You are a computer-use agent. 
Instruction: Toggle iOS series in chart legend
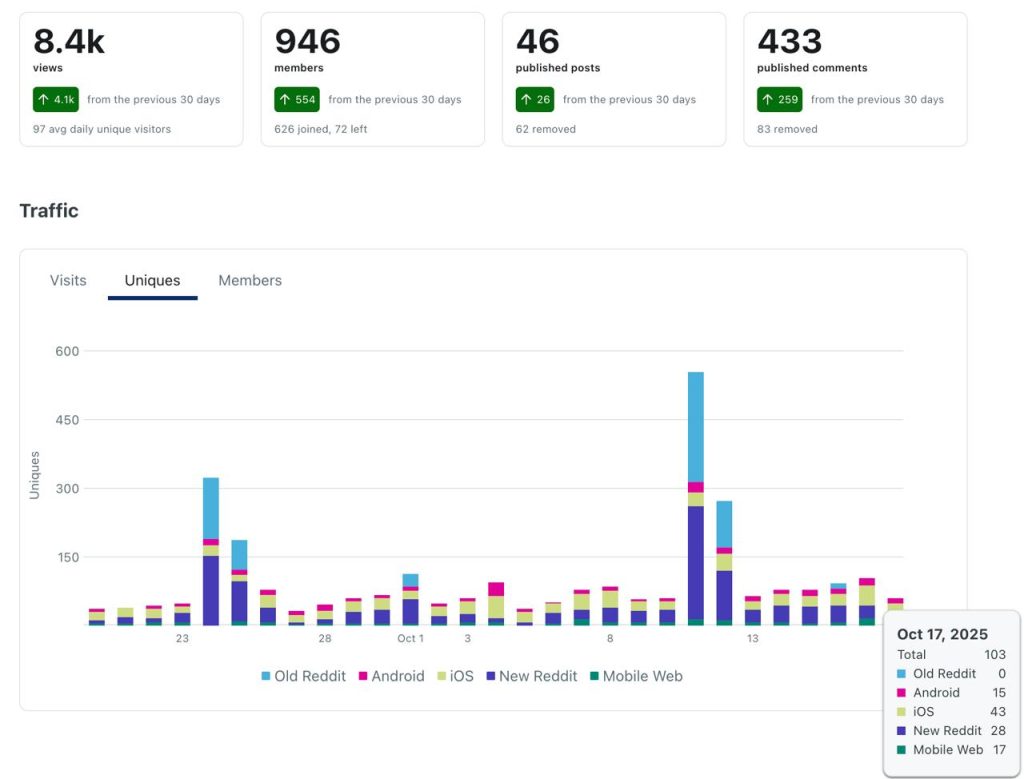[454, 676]
